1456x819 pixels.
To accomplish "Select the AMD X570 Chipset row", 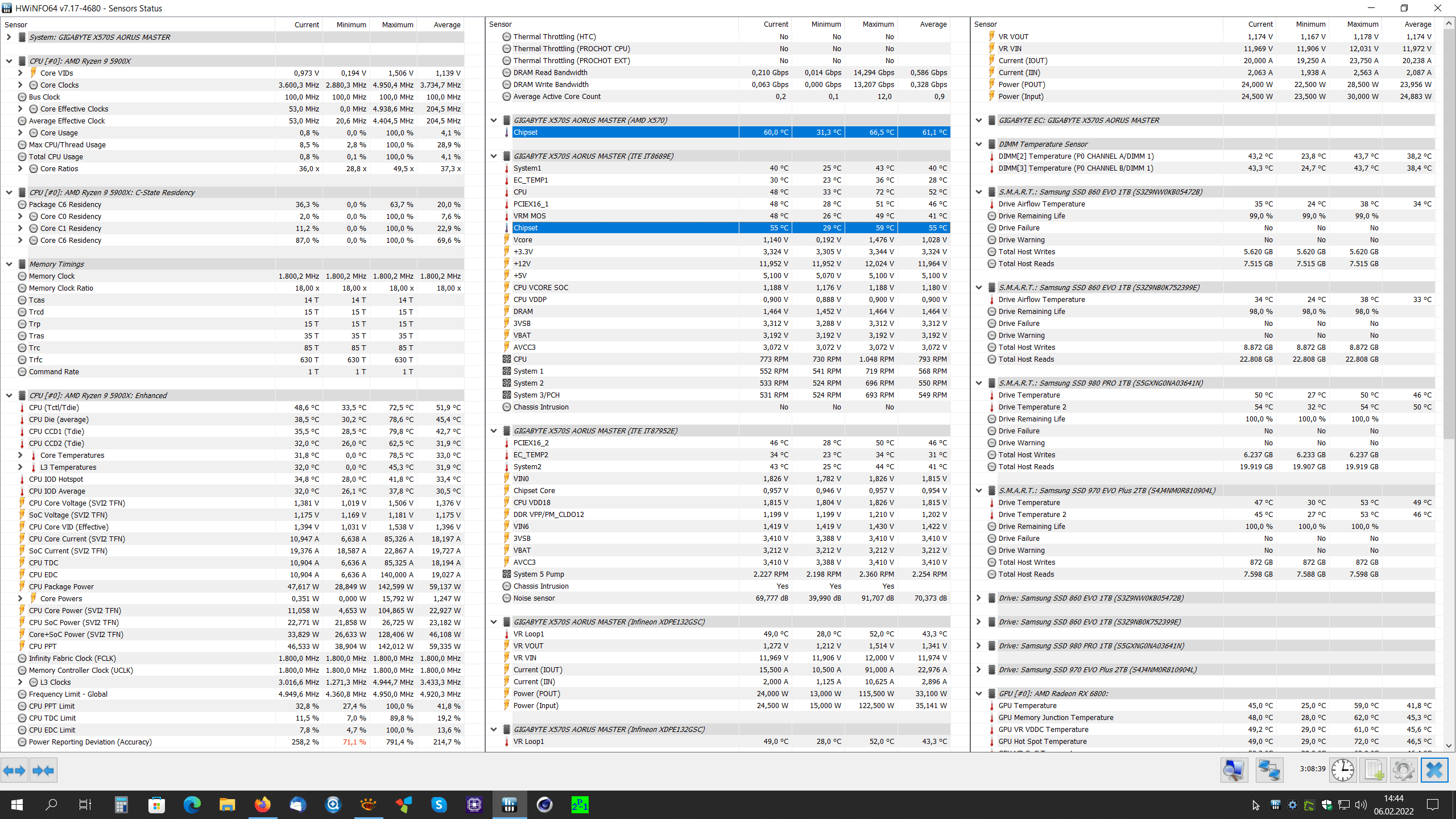I will tap(718, 132).
